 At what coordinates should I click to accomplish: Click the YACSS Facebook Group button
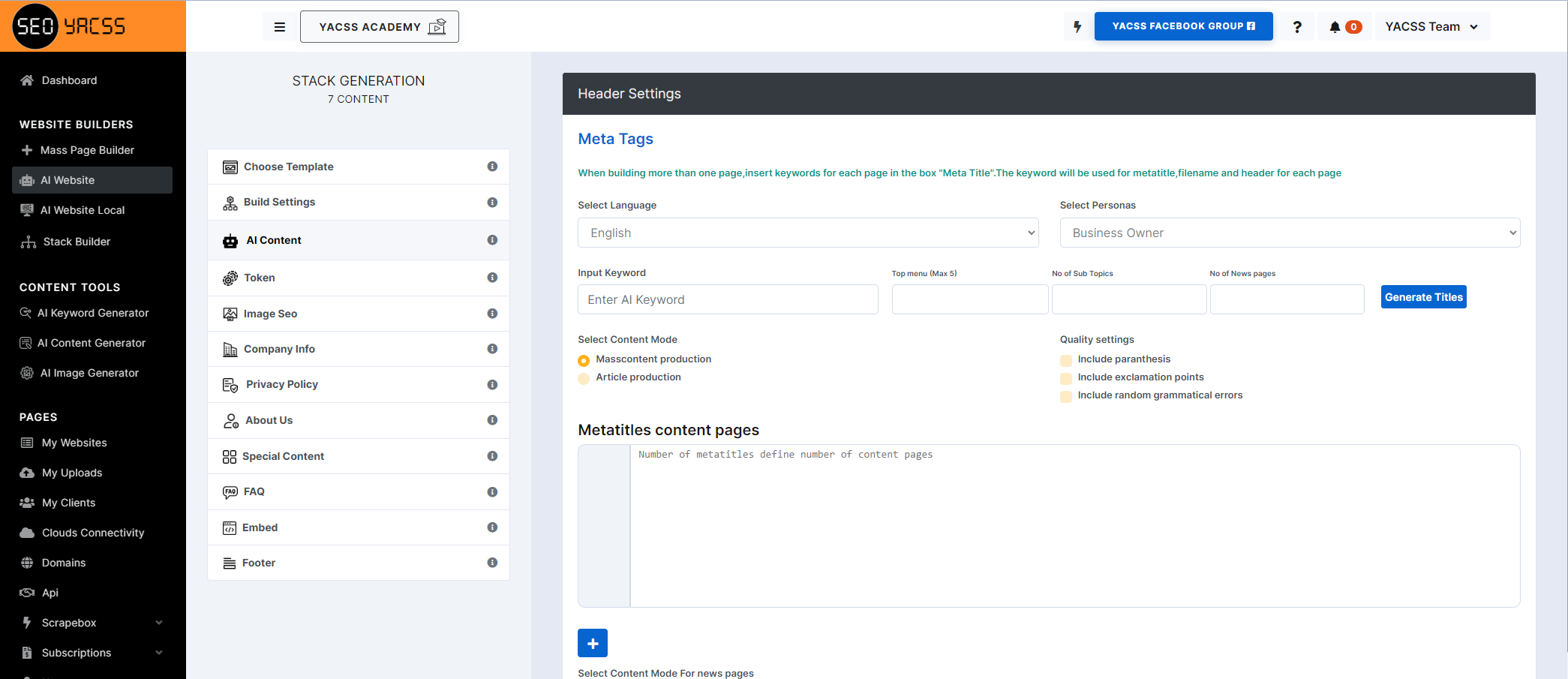(x=1183, y=26)
